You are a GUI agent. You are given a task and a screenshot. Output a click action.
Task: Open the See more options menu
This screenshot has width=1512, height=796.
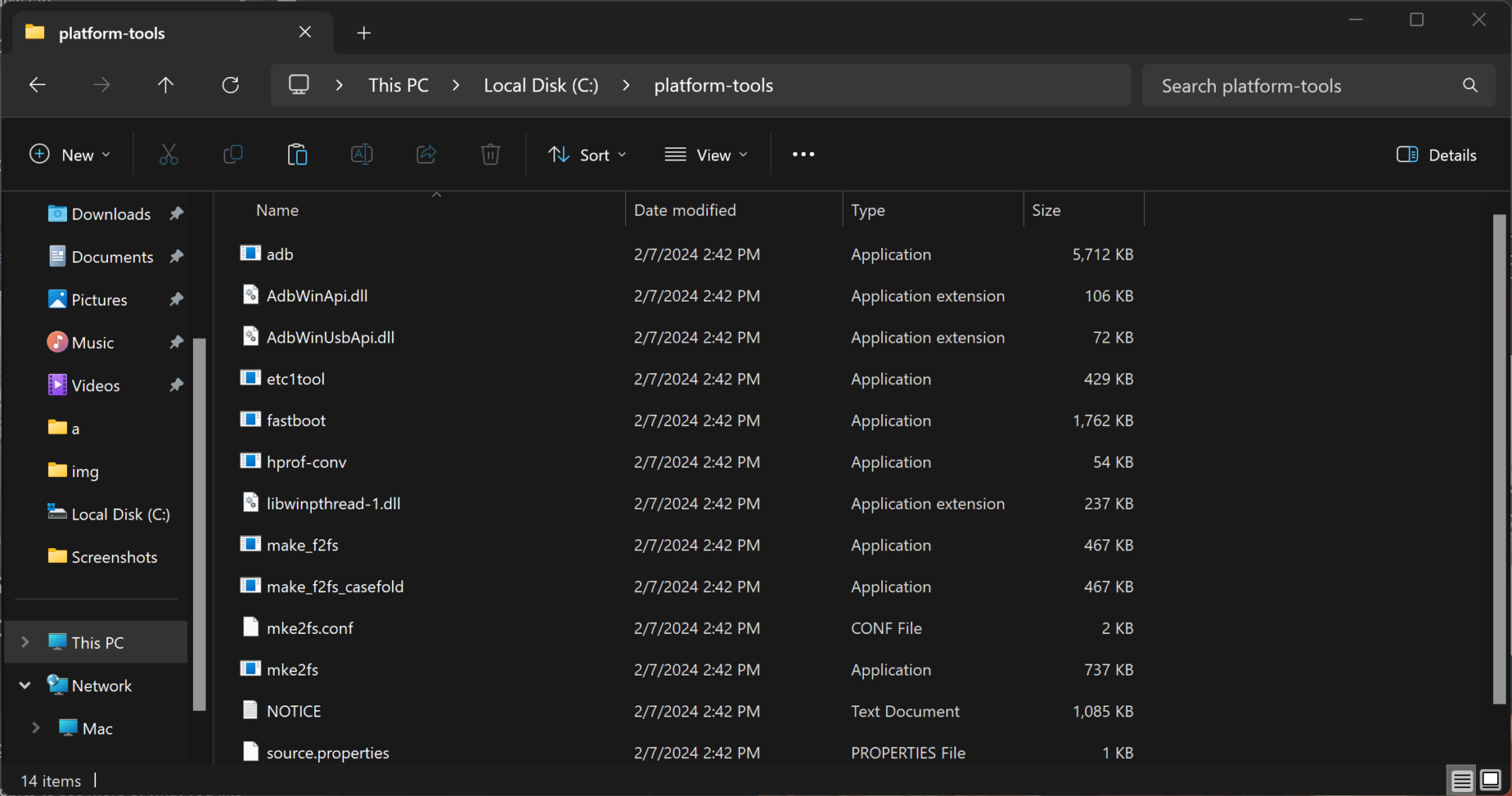click(803, 154)
